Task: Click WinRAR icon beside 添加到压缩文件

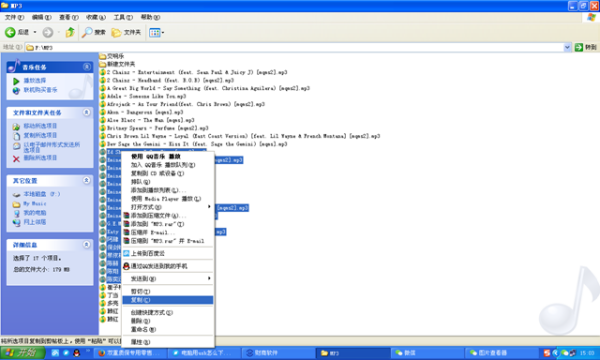Action: coord(126,215)
